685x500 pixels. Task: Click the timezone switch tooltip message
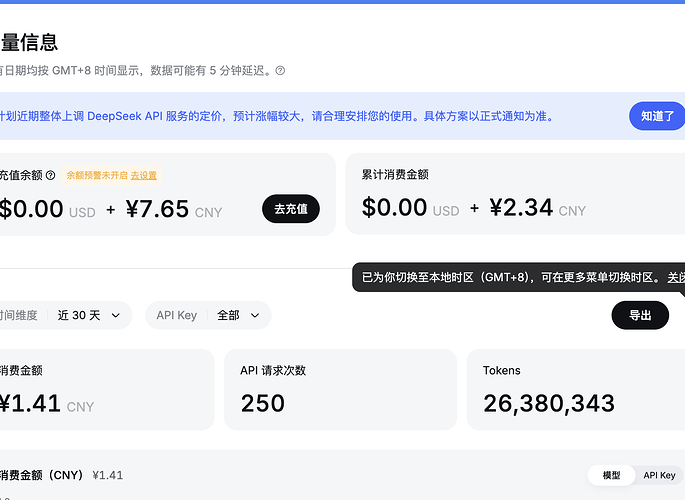511,277
